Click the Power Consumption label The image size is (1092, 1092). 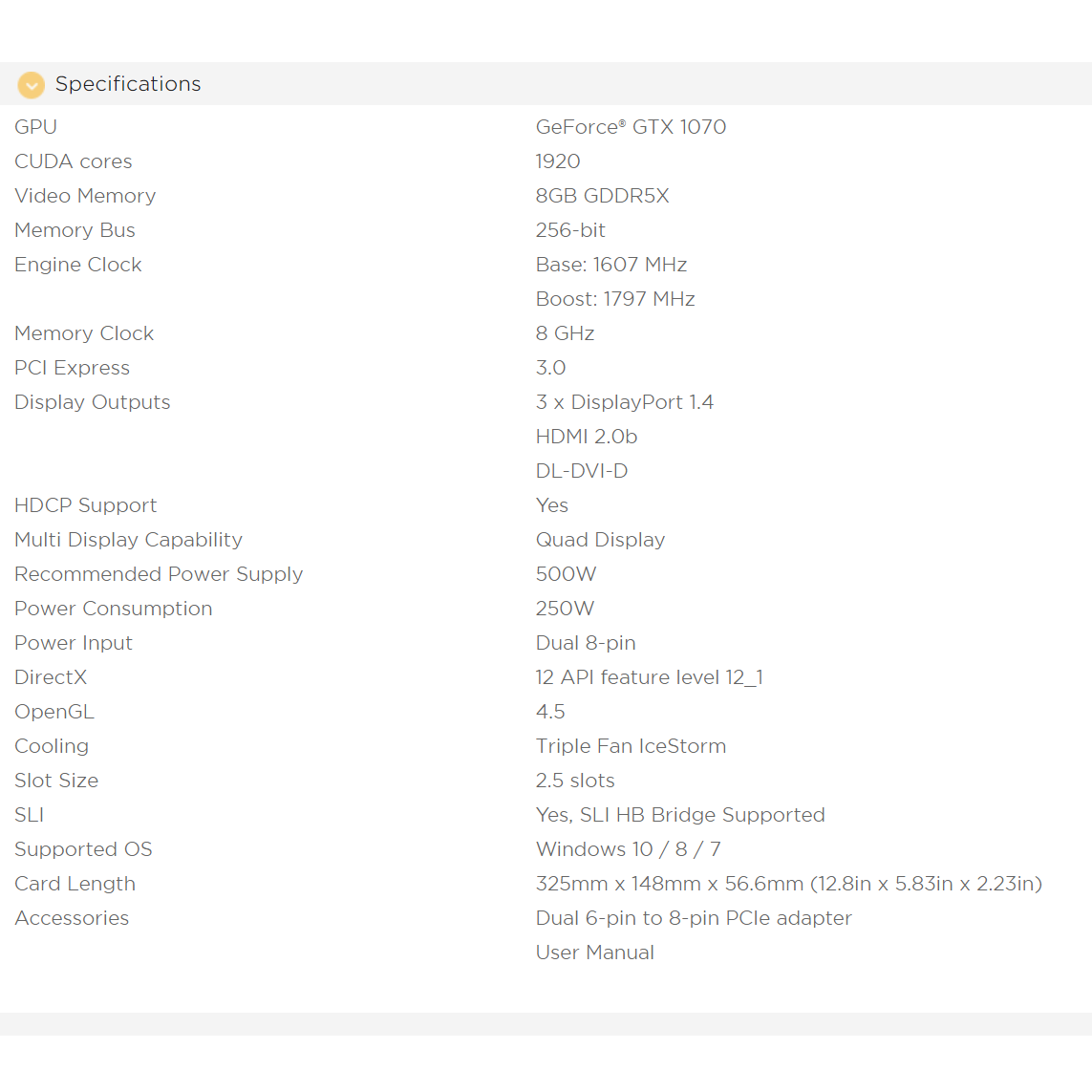(x=114, y=609)
